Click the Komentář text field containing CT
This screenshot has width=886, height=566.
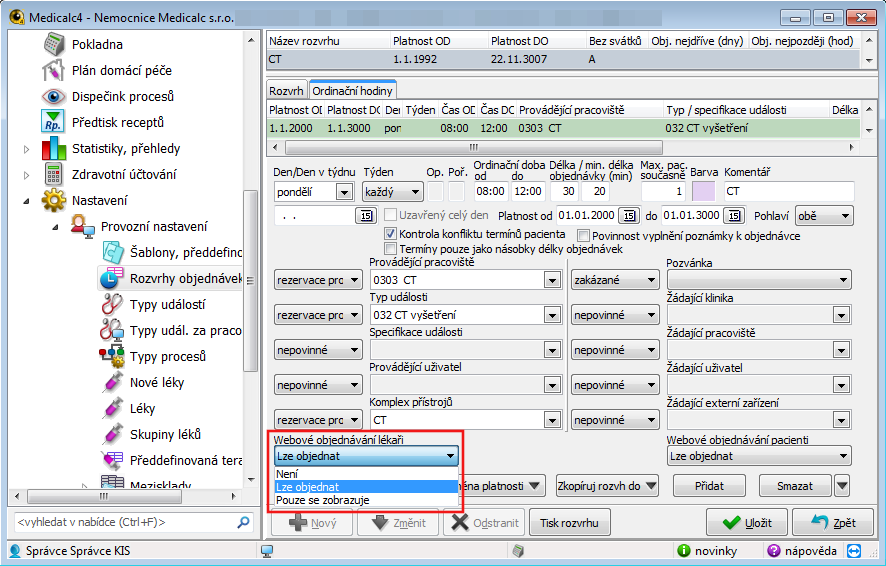787,191
